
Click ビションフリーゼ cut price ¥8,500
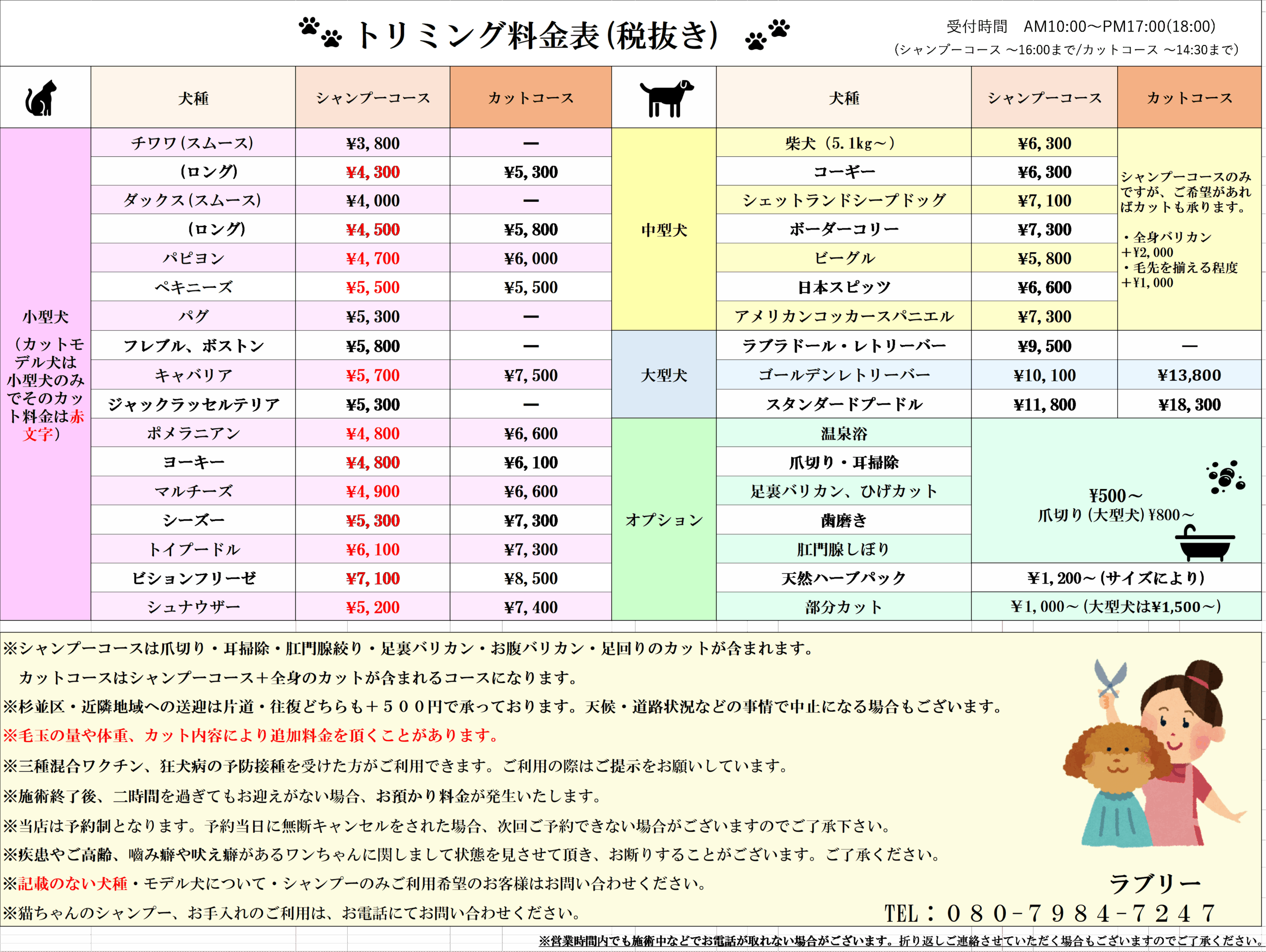531,578
